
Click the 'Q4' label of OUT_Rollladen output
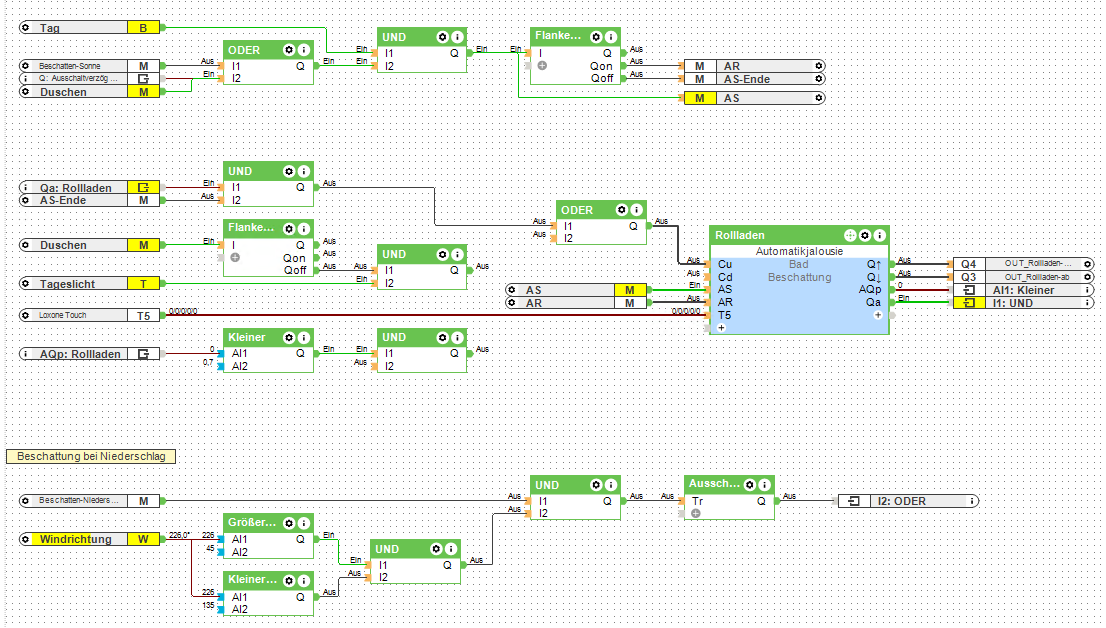tap(969, 264)
